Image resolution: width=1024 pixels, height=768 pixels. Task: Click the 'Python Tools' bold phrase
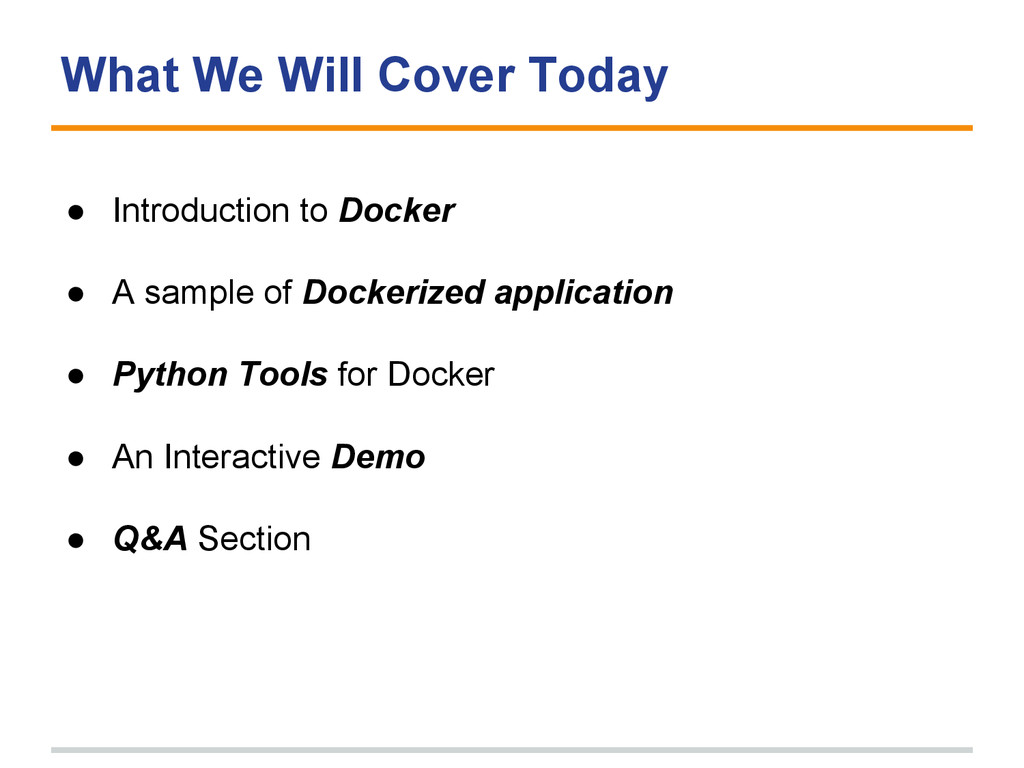[x=220, y=375]
